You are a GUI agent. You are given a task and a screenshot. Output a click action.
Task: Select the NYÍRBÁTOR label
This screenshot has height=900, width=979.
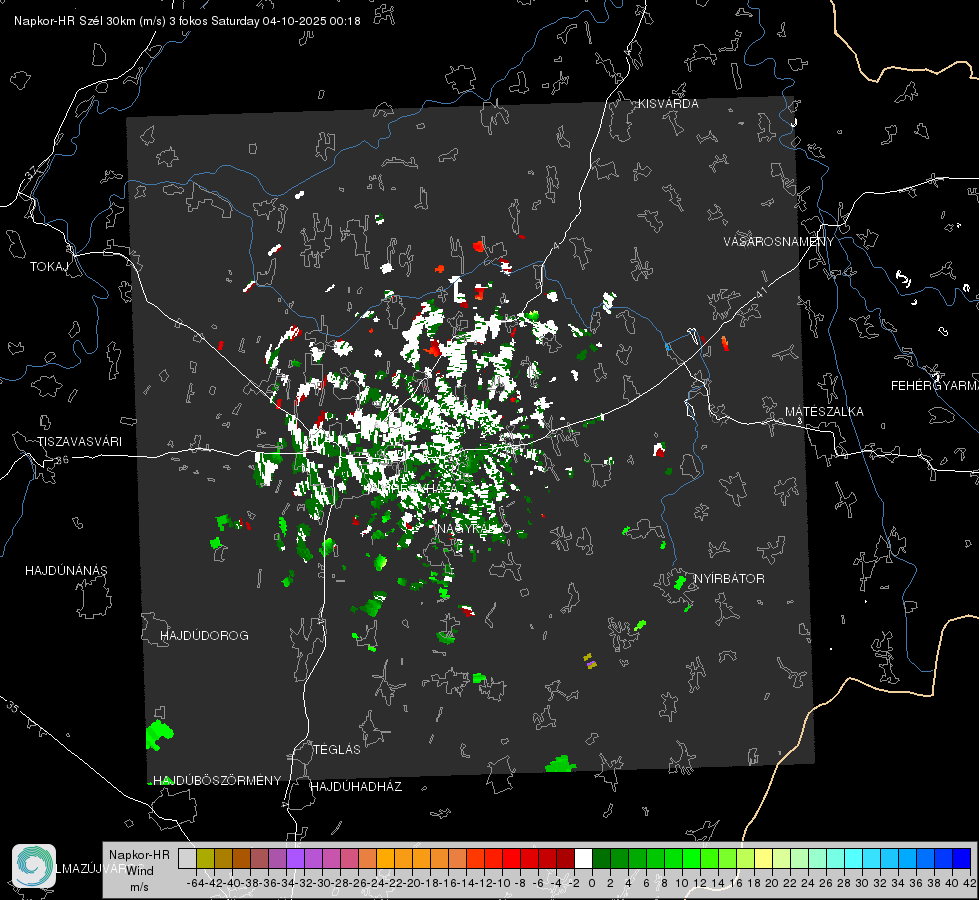pos(729,579)
